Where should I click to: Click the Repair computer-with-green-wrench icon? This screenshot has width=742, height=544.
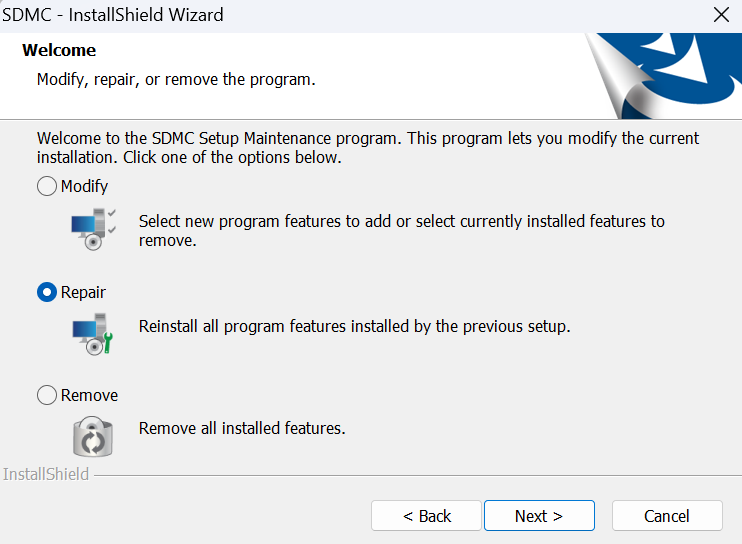click(93, 333)
